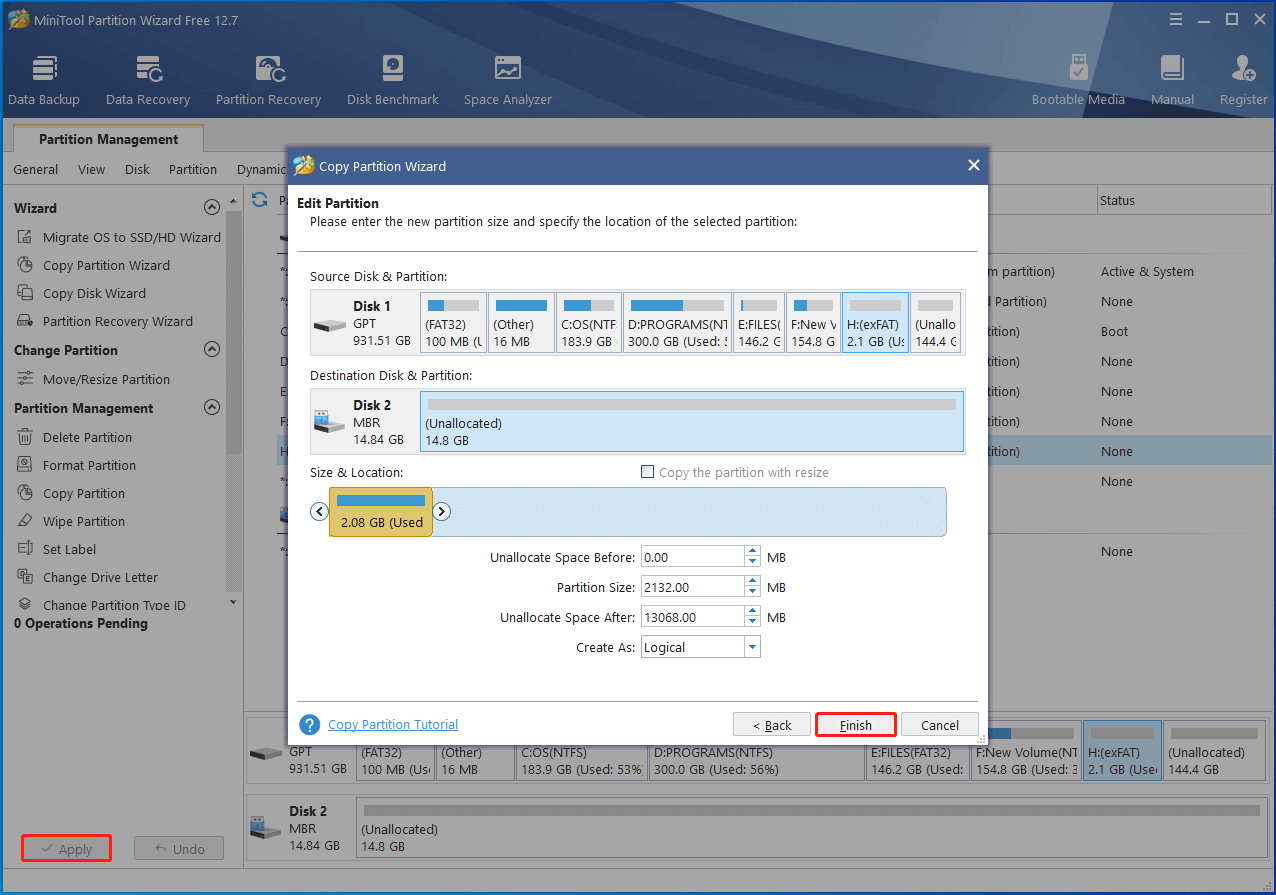The image size is (1276, 895).
Task: Click the refresh icon next to the partition list
Action: click(260, 200)
